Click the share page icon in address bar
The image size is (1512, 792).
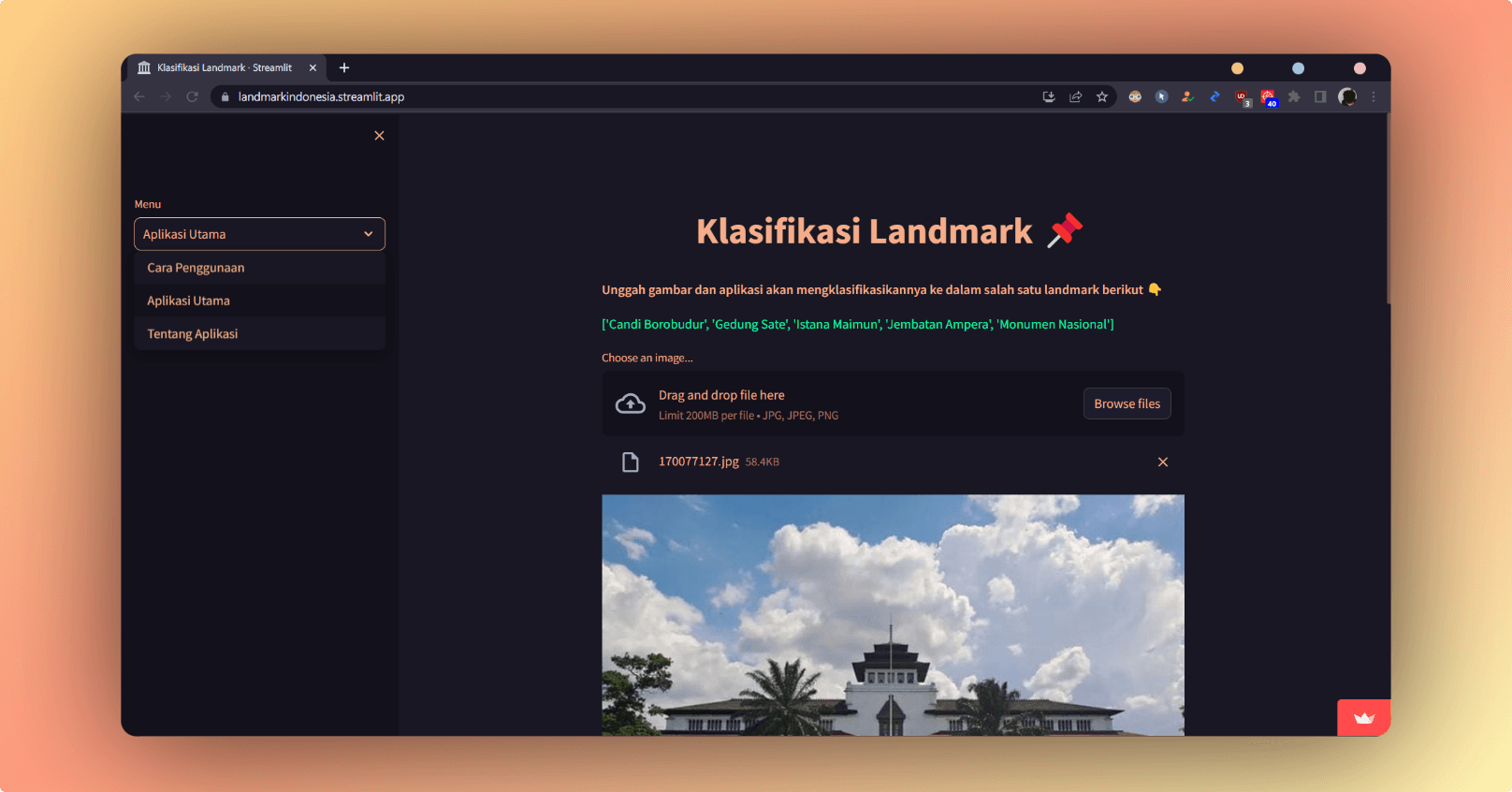tap(1076, 96)
